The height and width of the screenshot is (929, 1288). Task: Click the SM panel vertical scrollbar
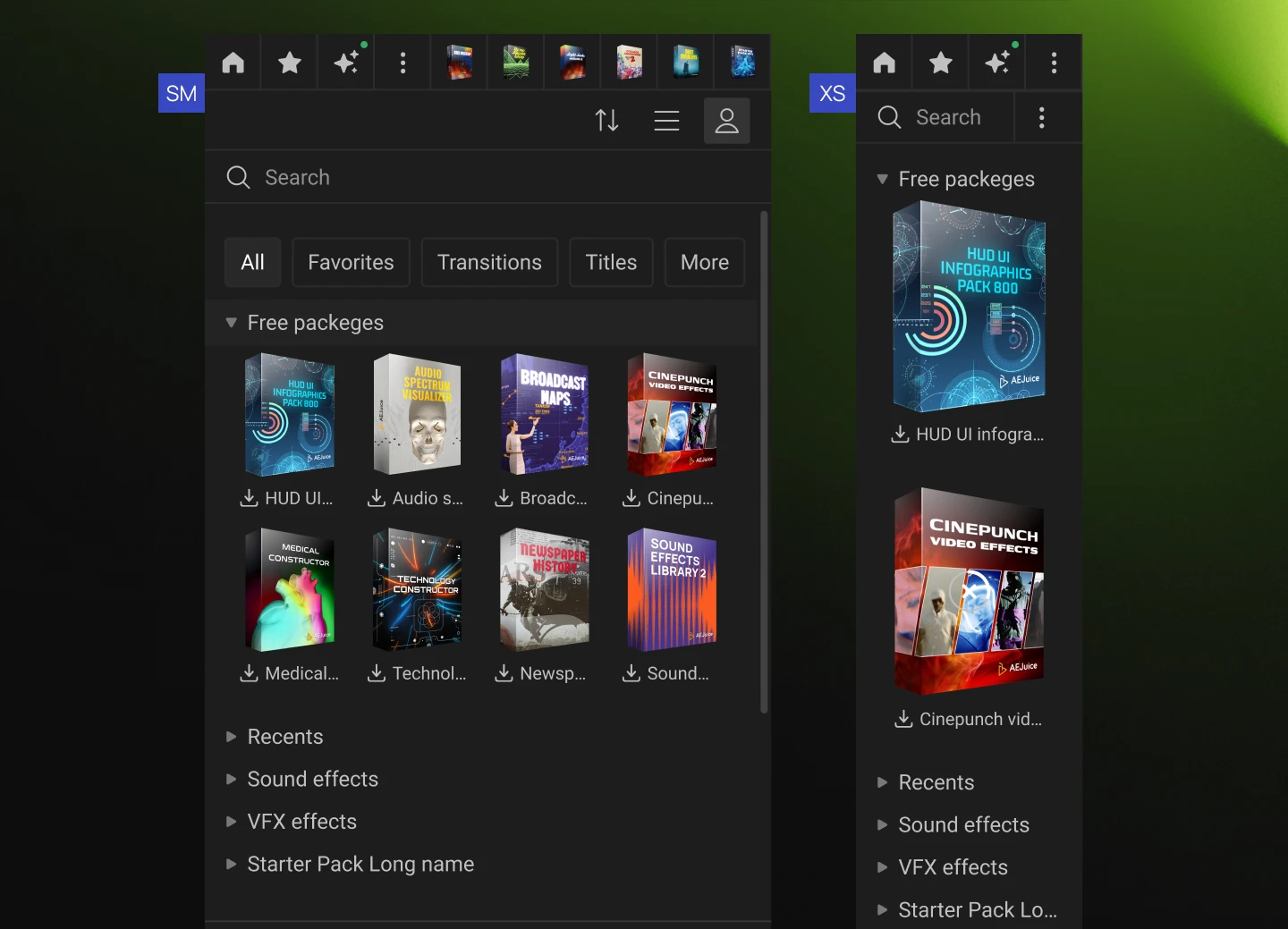click(764, 461)
